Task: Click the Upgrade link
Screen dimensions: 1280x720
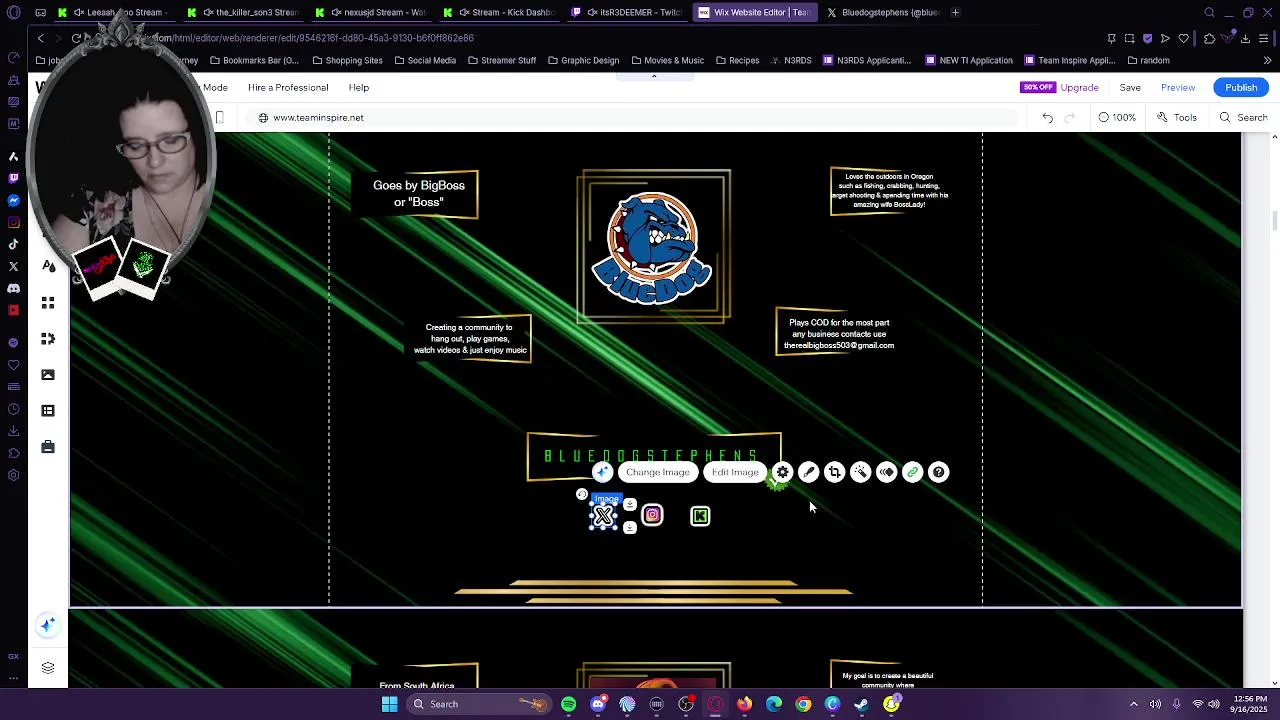Action: 1080,87
